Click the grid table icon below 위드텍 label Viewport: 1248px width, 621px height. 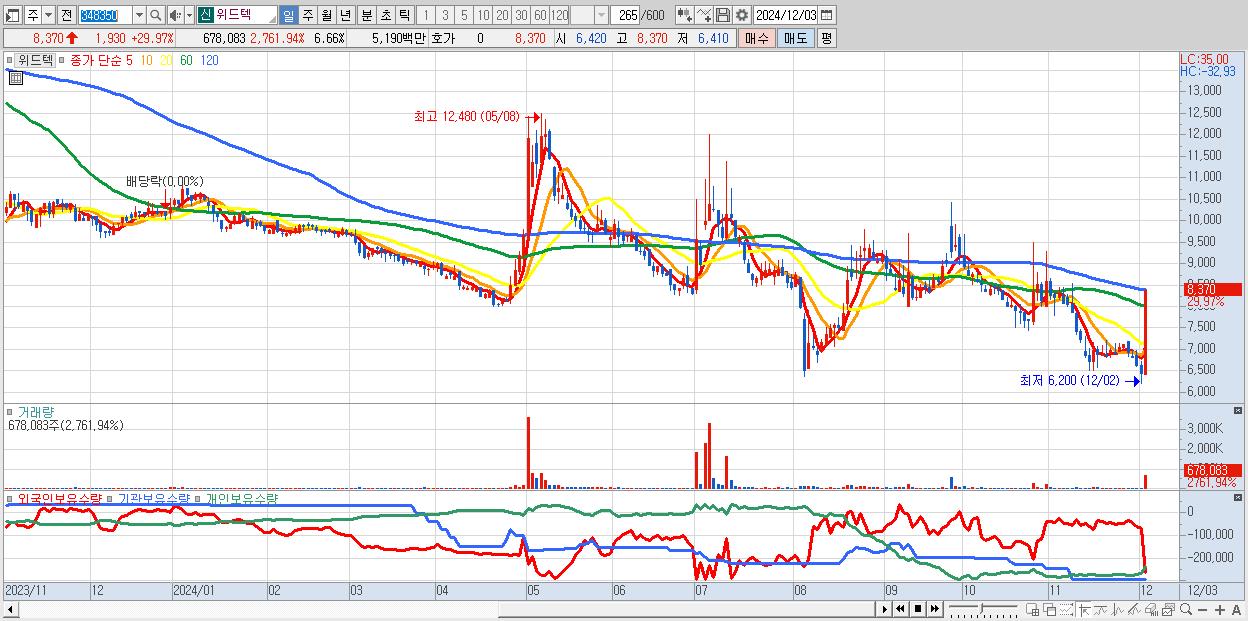16,78
